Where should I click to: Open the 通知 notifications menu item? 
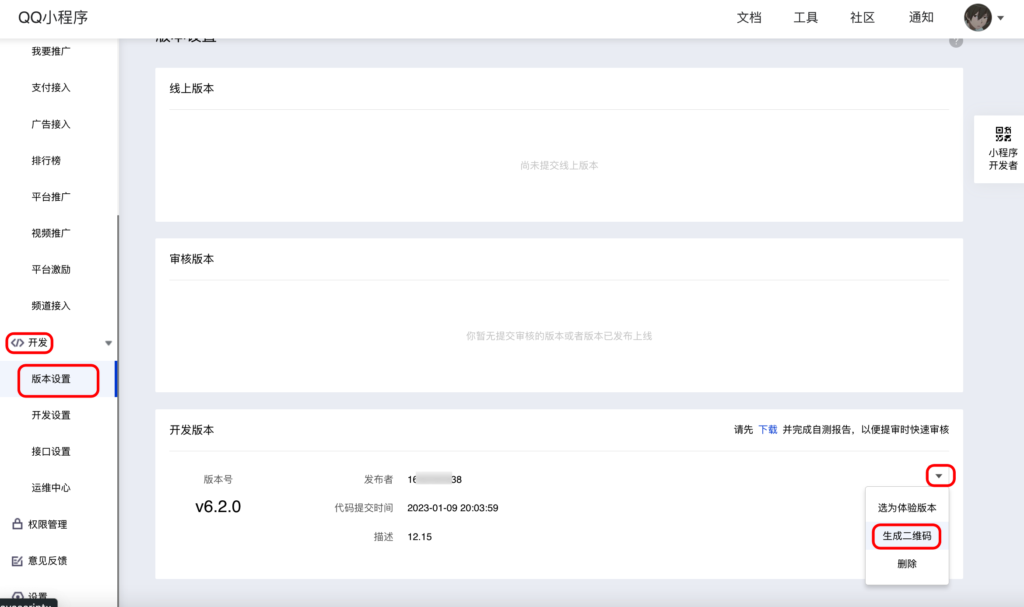[x=921, y=17]
